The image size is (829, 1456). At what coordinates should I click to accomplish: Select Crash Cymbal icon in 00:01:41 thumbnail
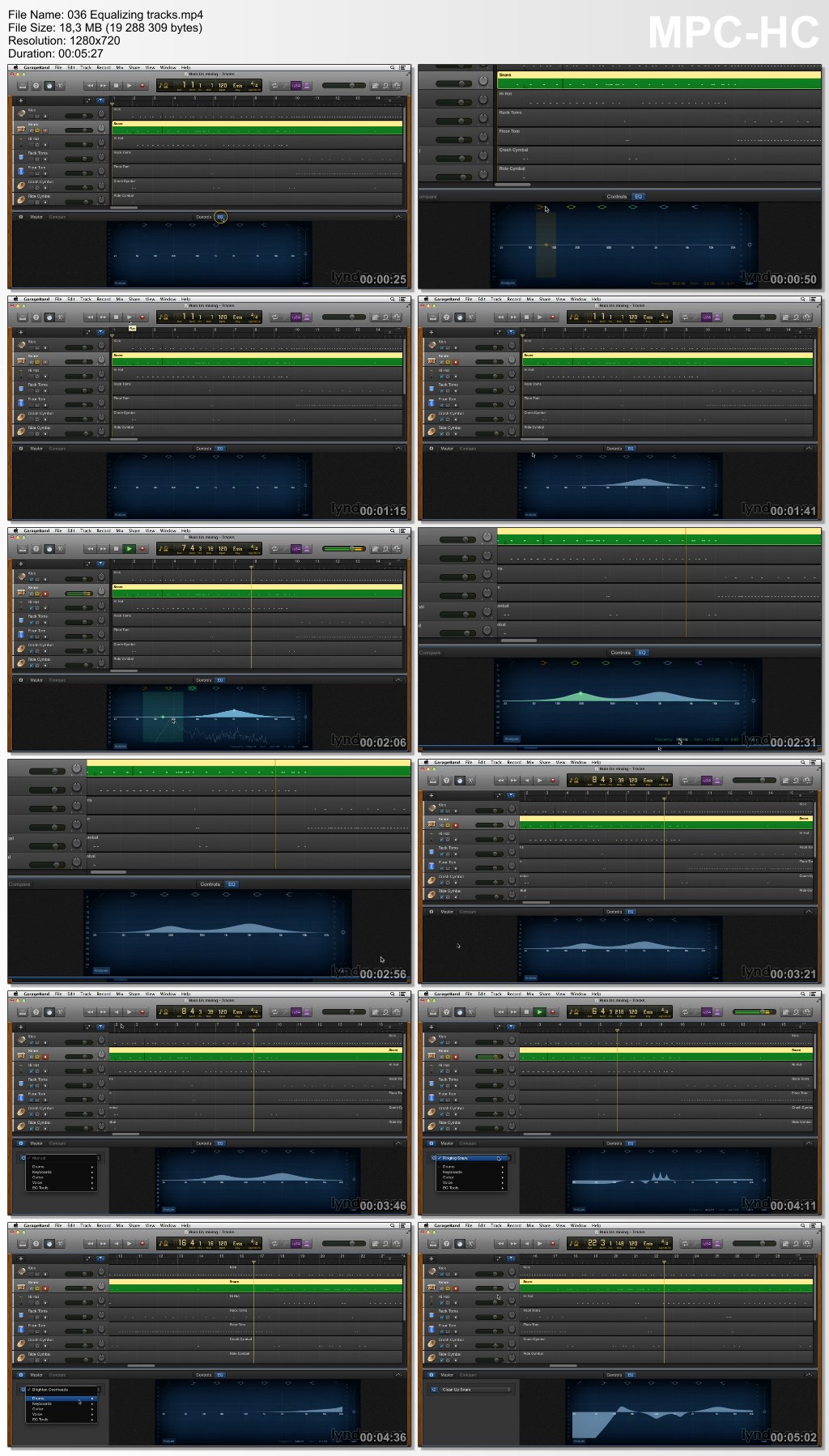point(432,417)
